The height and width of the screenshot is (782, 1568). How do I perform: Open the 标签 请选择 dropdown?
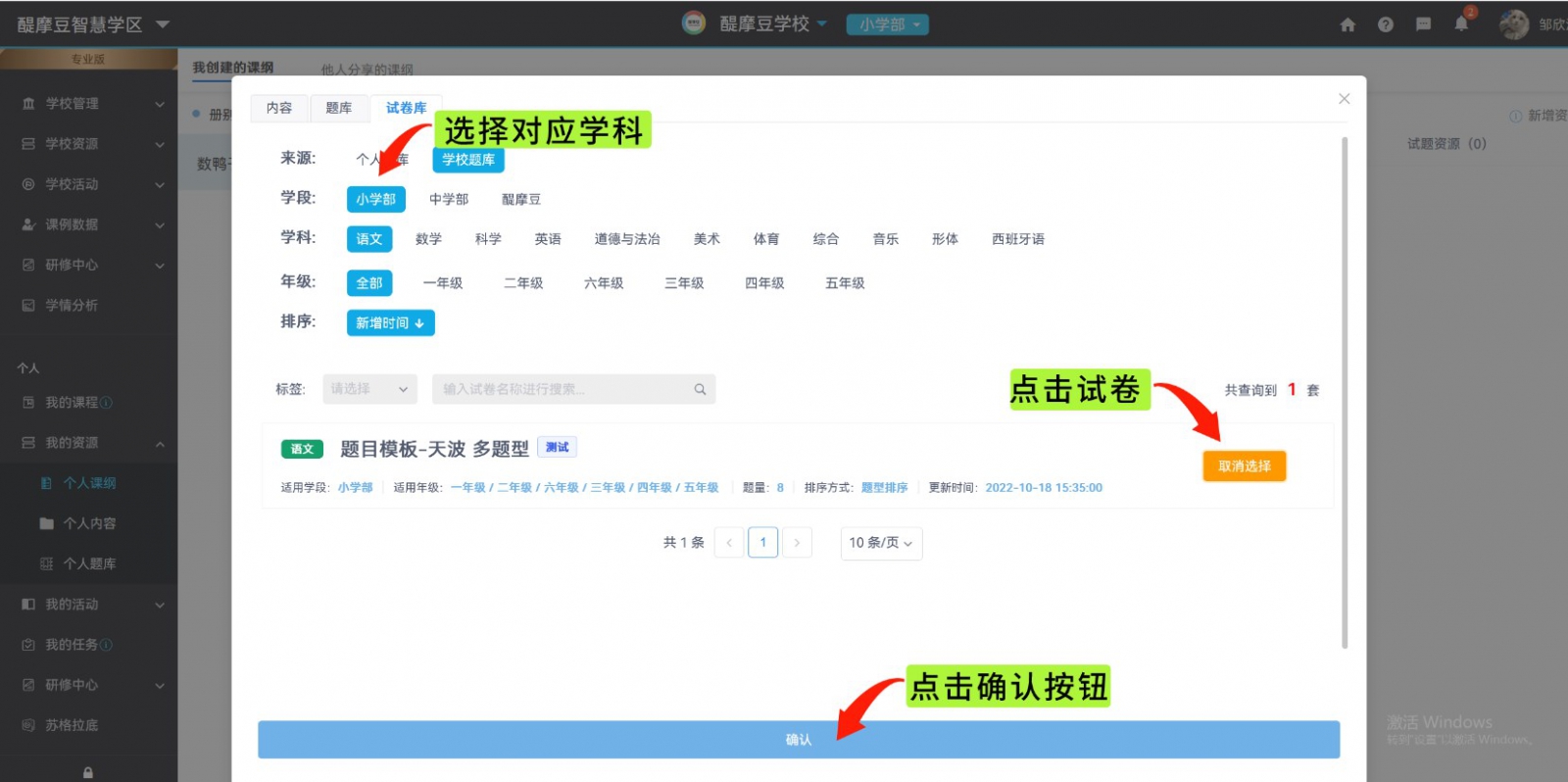(x=369, y=389)
